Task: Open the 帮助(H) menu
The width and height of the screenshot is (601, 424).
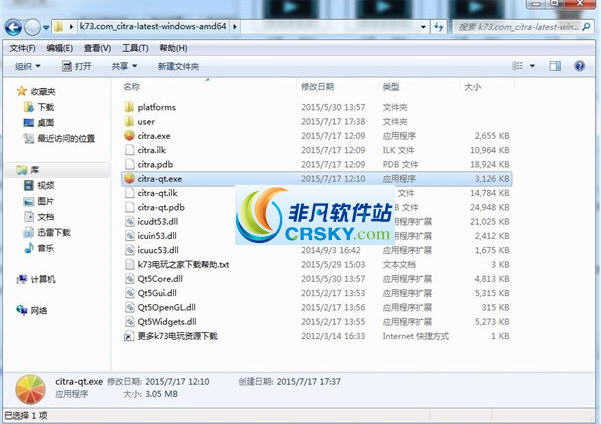Action: coord(173,48)
